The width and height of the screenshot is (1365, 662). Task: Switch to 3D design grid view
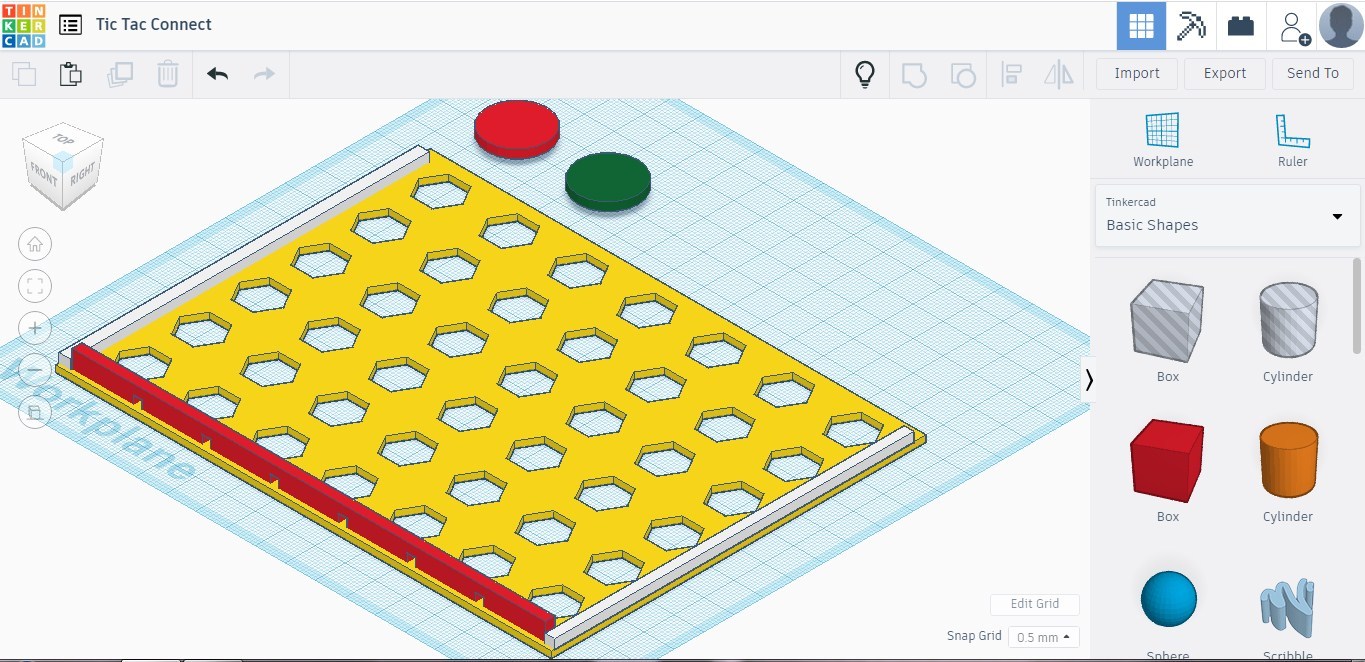click(1141, 26)
